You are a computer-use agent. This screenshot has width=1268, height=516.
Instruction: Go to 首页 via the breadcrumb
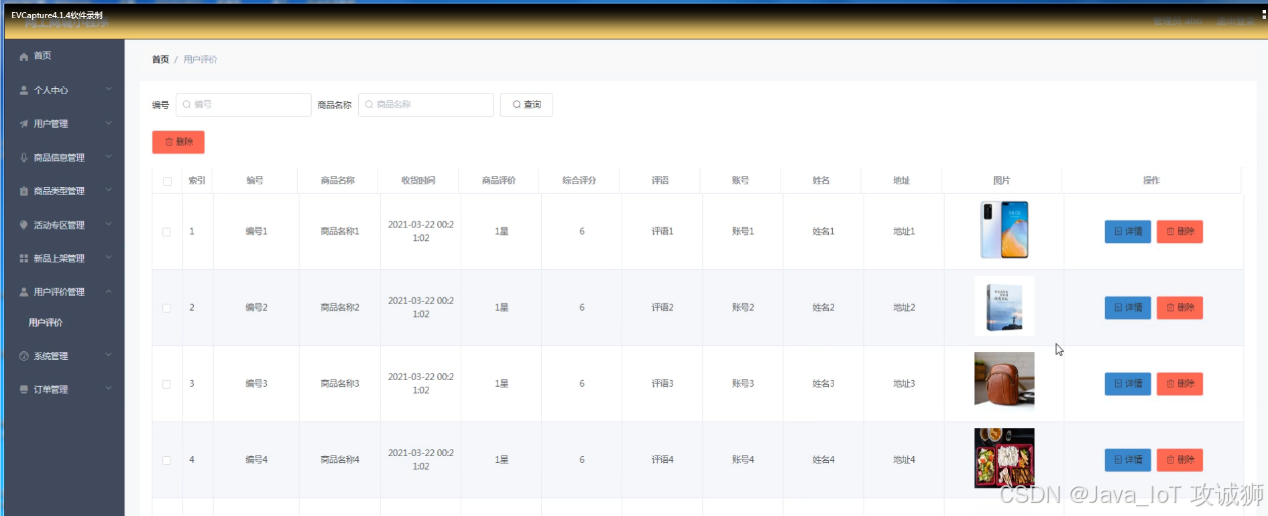click(160, 60)
